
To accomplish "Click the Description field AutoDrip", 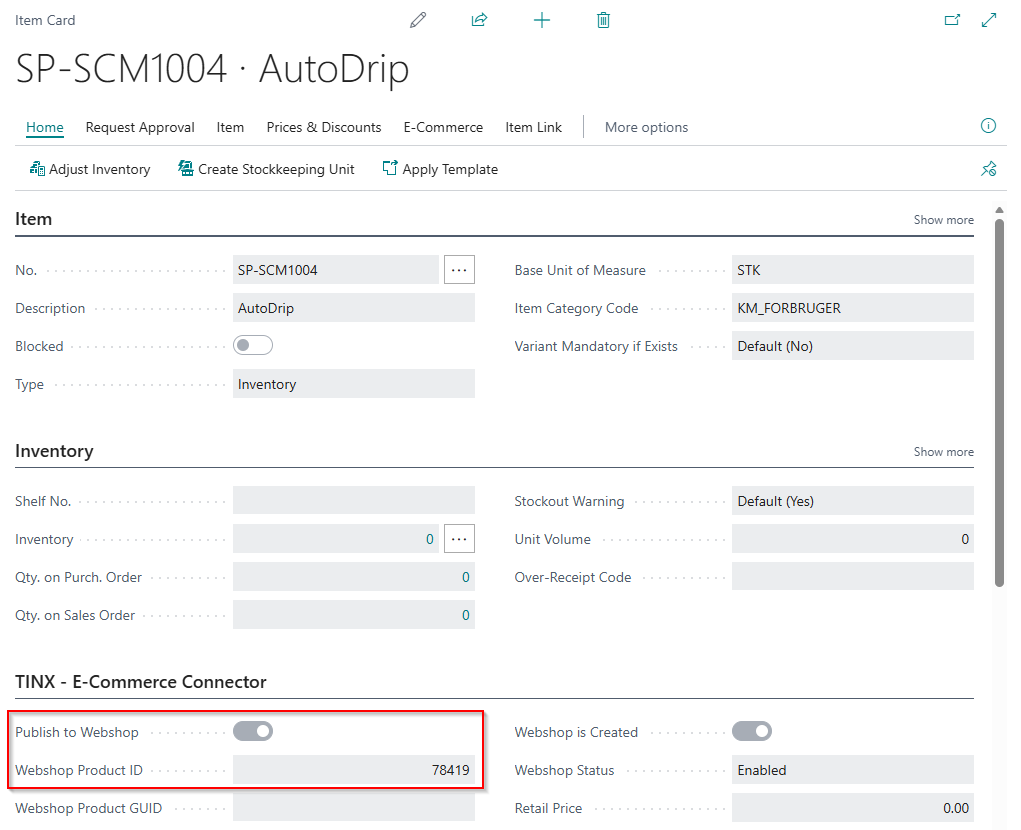I will pos(354,307).
